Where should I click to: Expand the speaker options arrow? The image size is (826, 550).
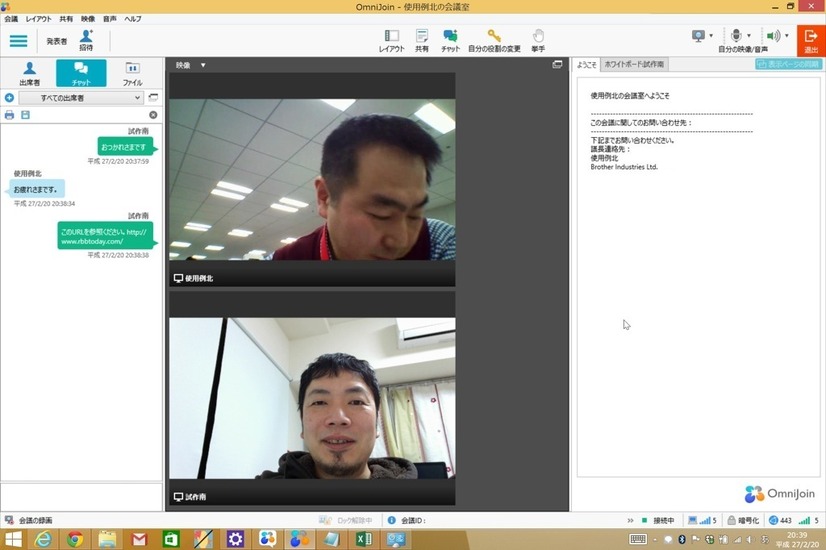(x=786, y=36)
